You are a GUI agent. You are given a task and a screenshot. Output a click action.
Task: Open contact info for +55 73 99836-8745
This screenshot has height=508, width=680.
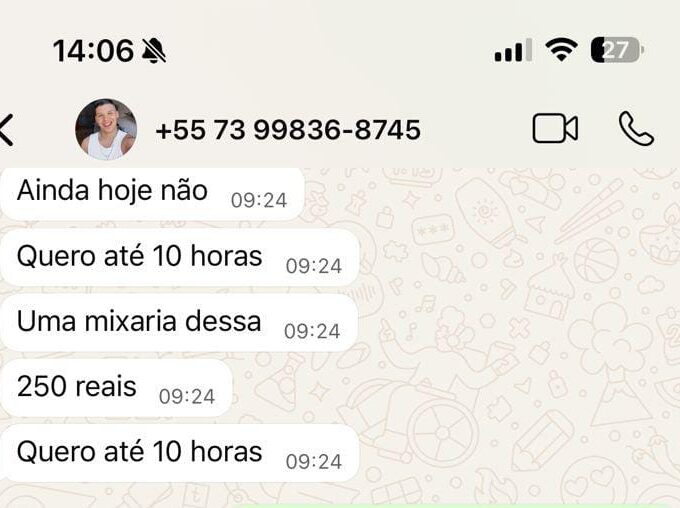[288, 130]
